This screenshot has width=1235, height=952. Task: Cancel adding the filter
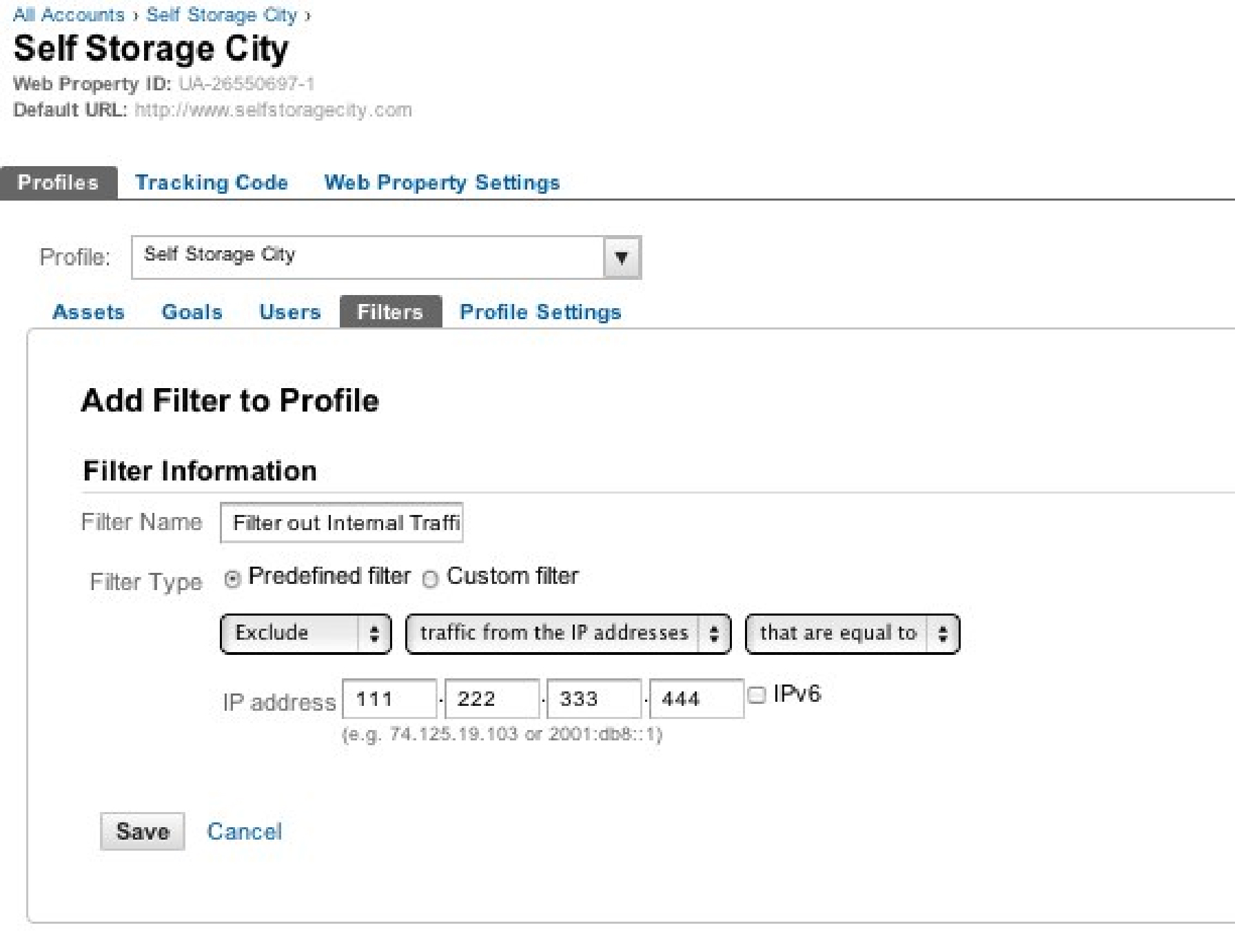coord(245,831)
